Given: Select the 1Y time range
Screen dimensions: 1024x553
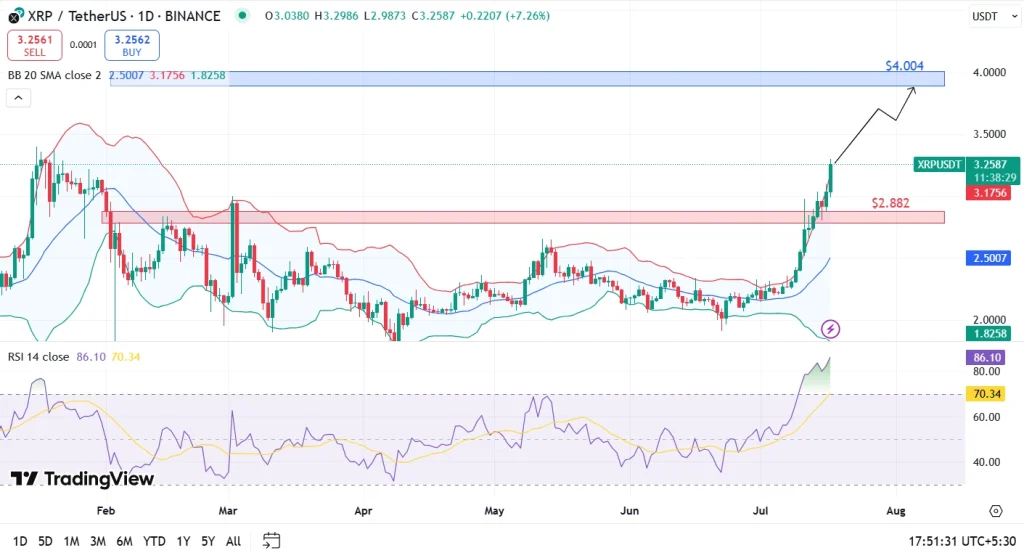Looking at the screenshot, I should coord(184,541).
